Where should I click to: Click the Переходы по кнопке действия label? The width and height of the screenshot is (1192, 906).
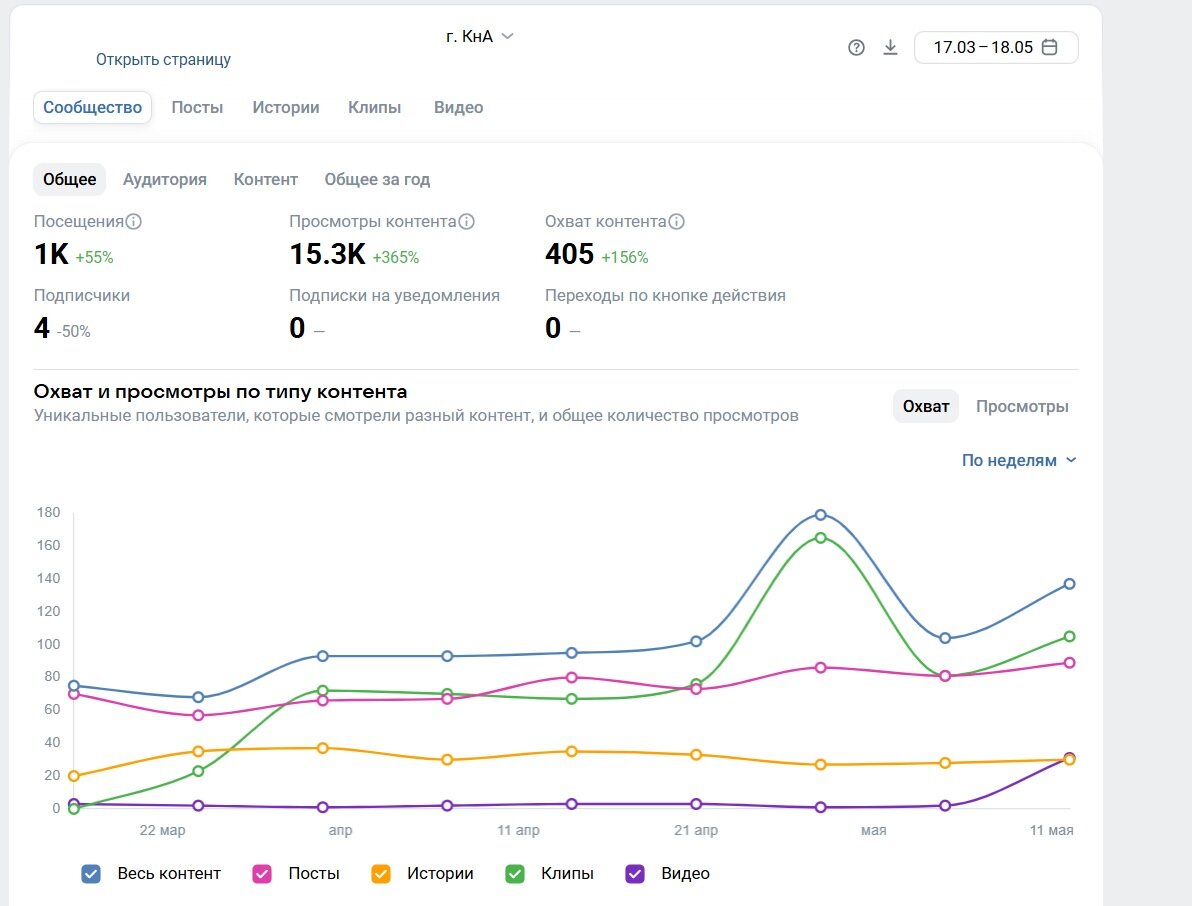point(665,296)
